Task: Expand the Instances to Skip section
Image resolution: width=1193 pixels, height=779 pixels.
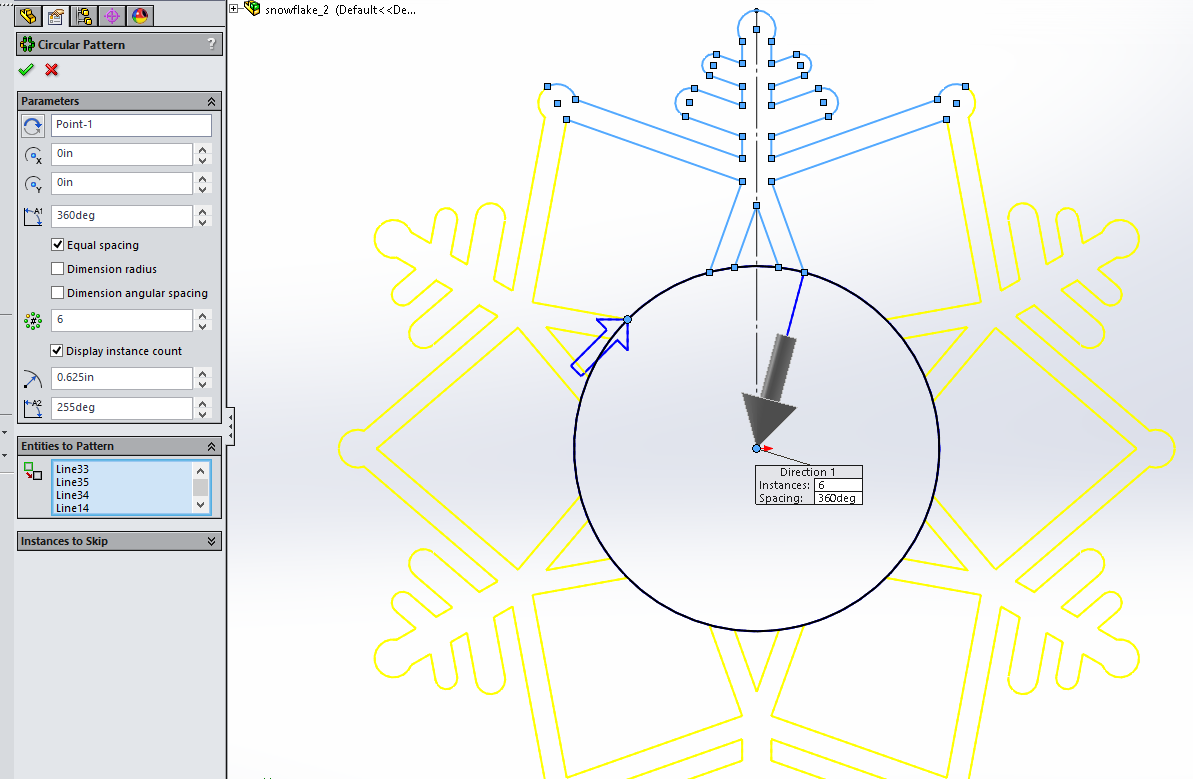Action: pyautogui.click(x=212, y=542)
